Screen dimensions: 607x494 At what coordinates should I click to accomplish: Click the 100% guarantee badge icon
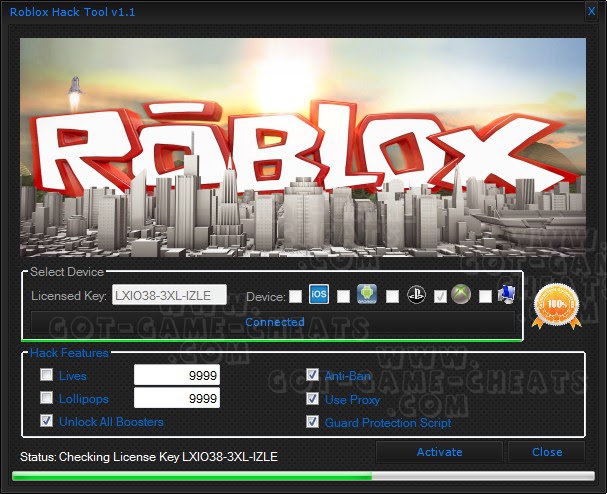[557, 306]
